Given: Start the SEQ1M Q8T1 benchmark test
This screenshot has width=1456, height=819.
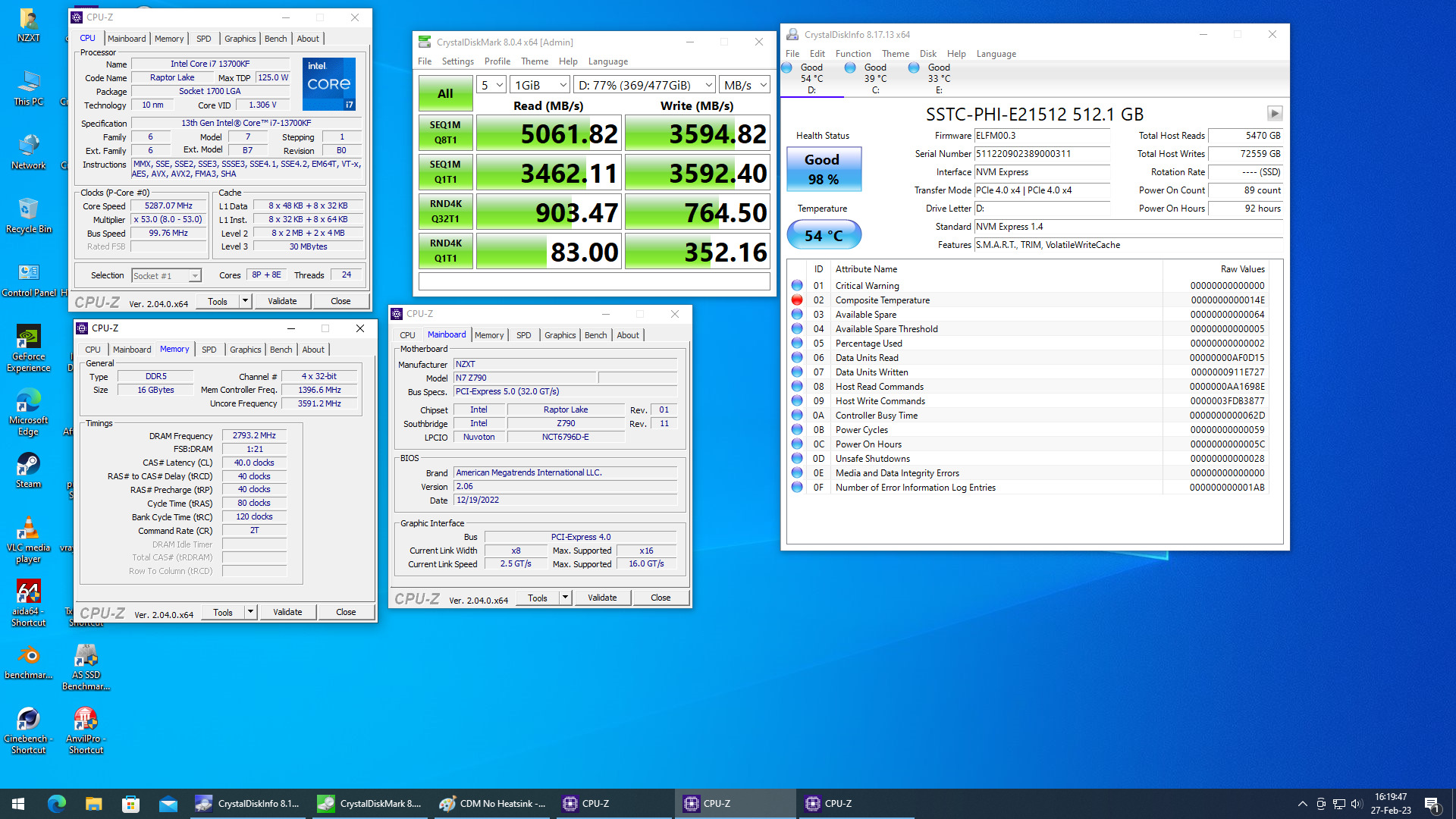Looking at the screenshot, I should click(445, 132).
